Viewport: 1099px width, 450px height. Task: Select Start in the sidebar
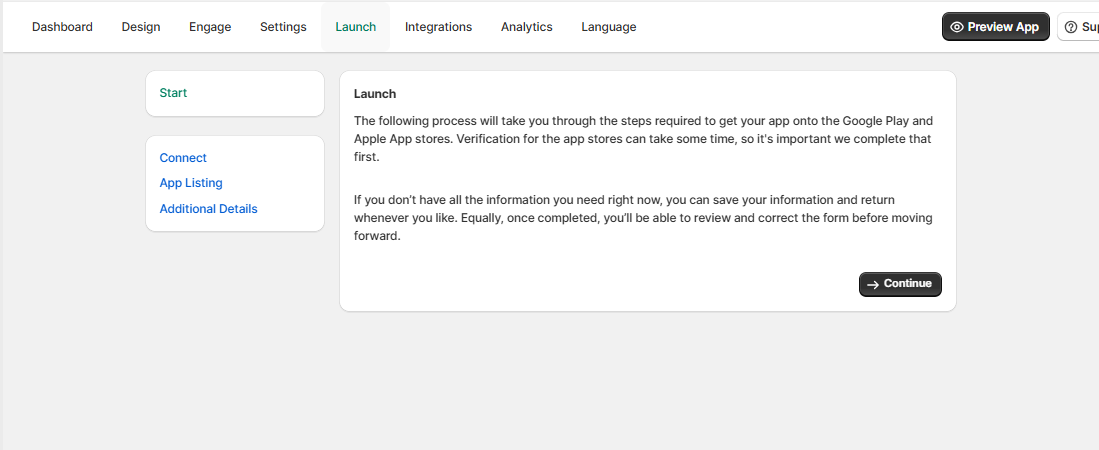[173, 93]
